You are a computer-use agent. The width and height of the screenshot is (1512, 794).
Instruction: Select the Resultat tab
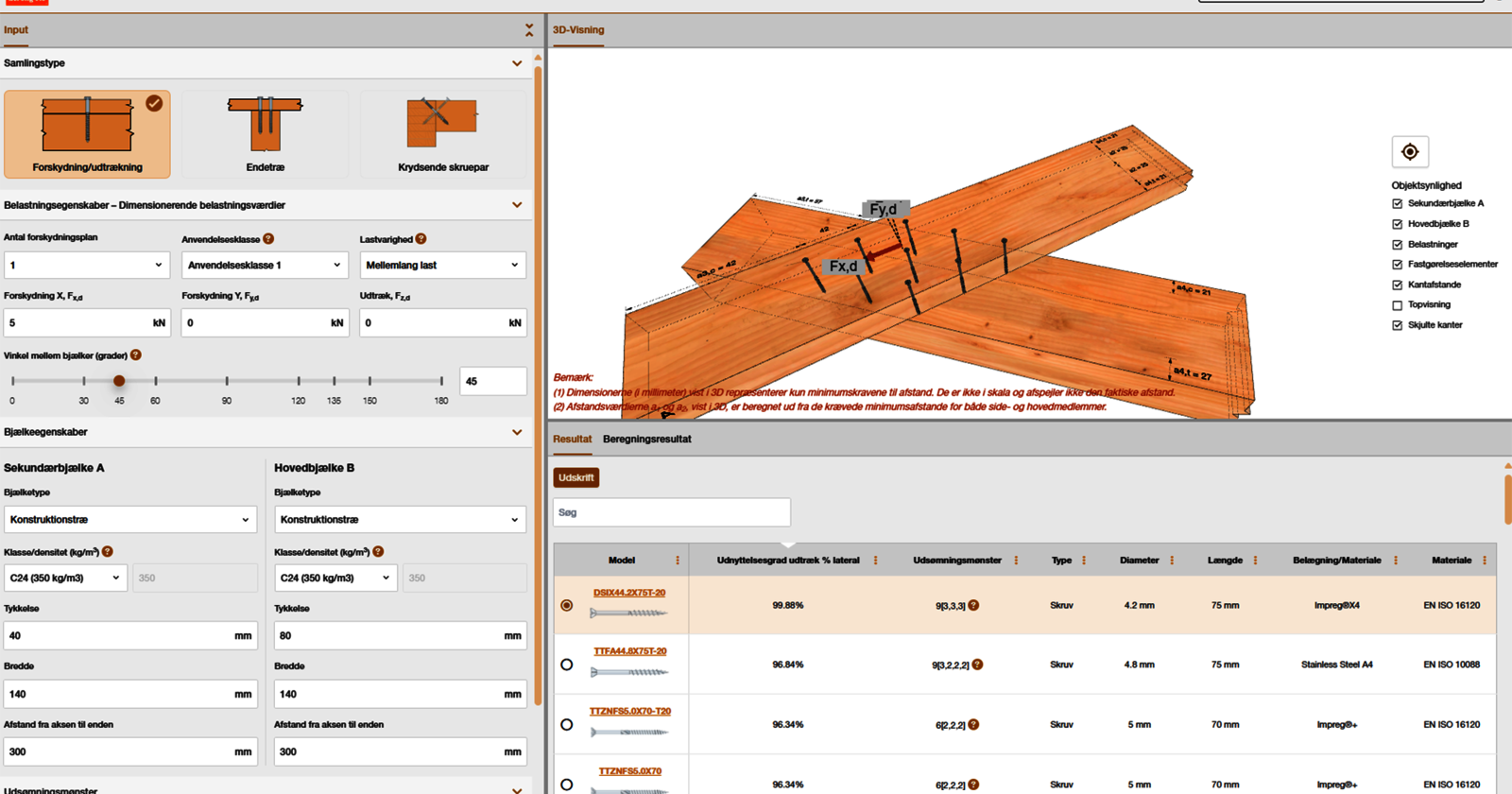click(573, 440)
